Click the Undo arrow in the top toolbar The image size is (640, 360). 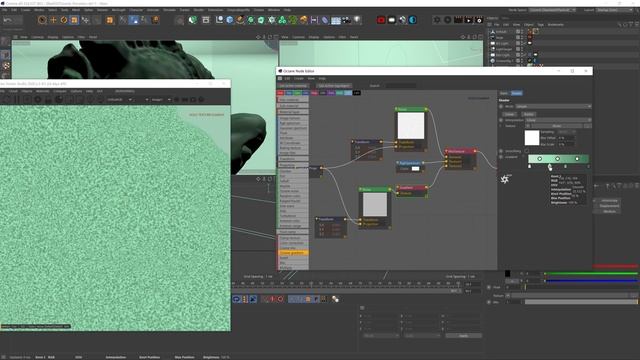click(x=7, y=20)
